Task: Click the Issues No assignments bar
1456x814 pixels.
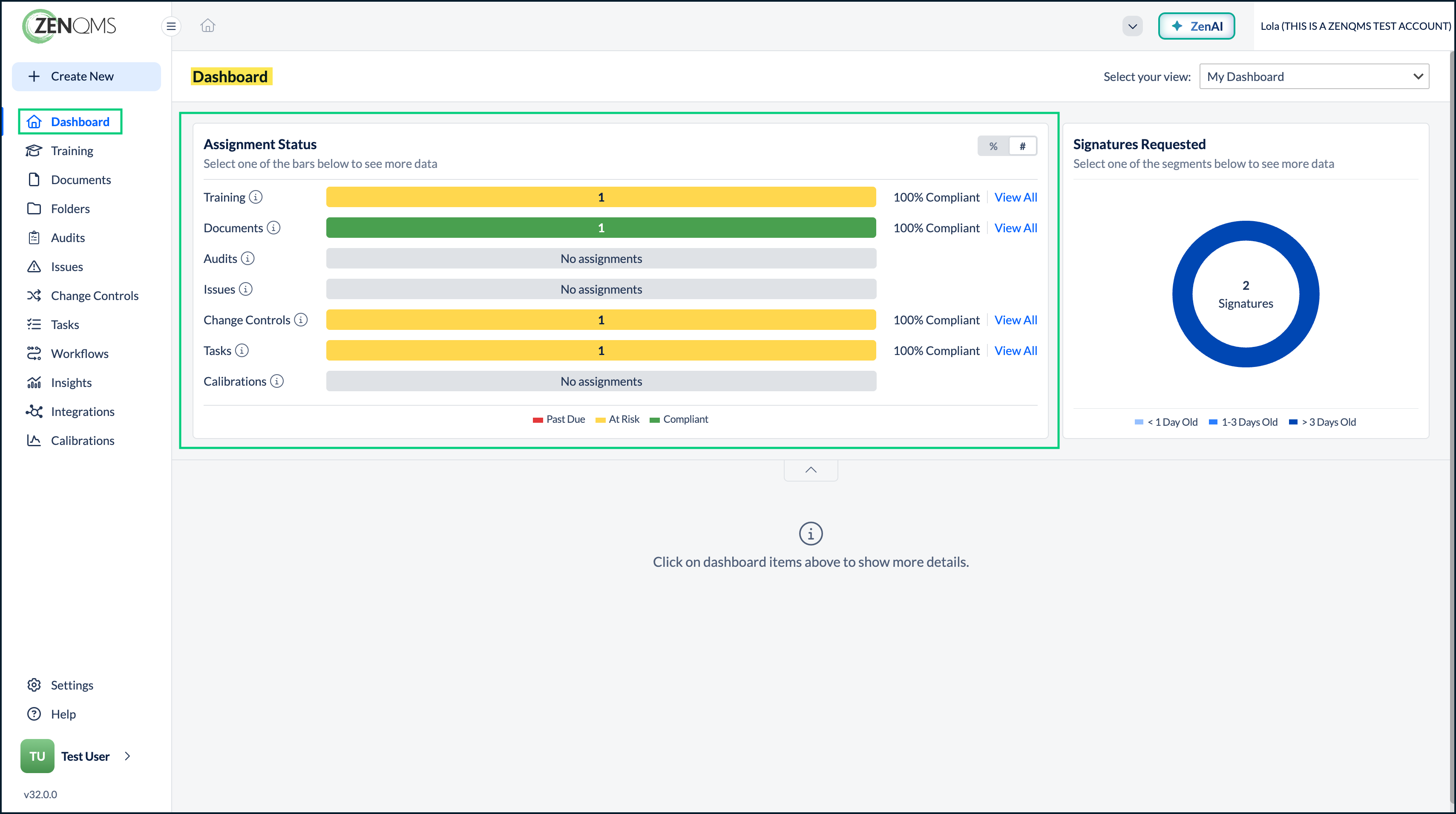Action: point(601,289)
